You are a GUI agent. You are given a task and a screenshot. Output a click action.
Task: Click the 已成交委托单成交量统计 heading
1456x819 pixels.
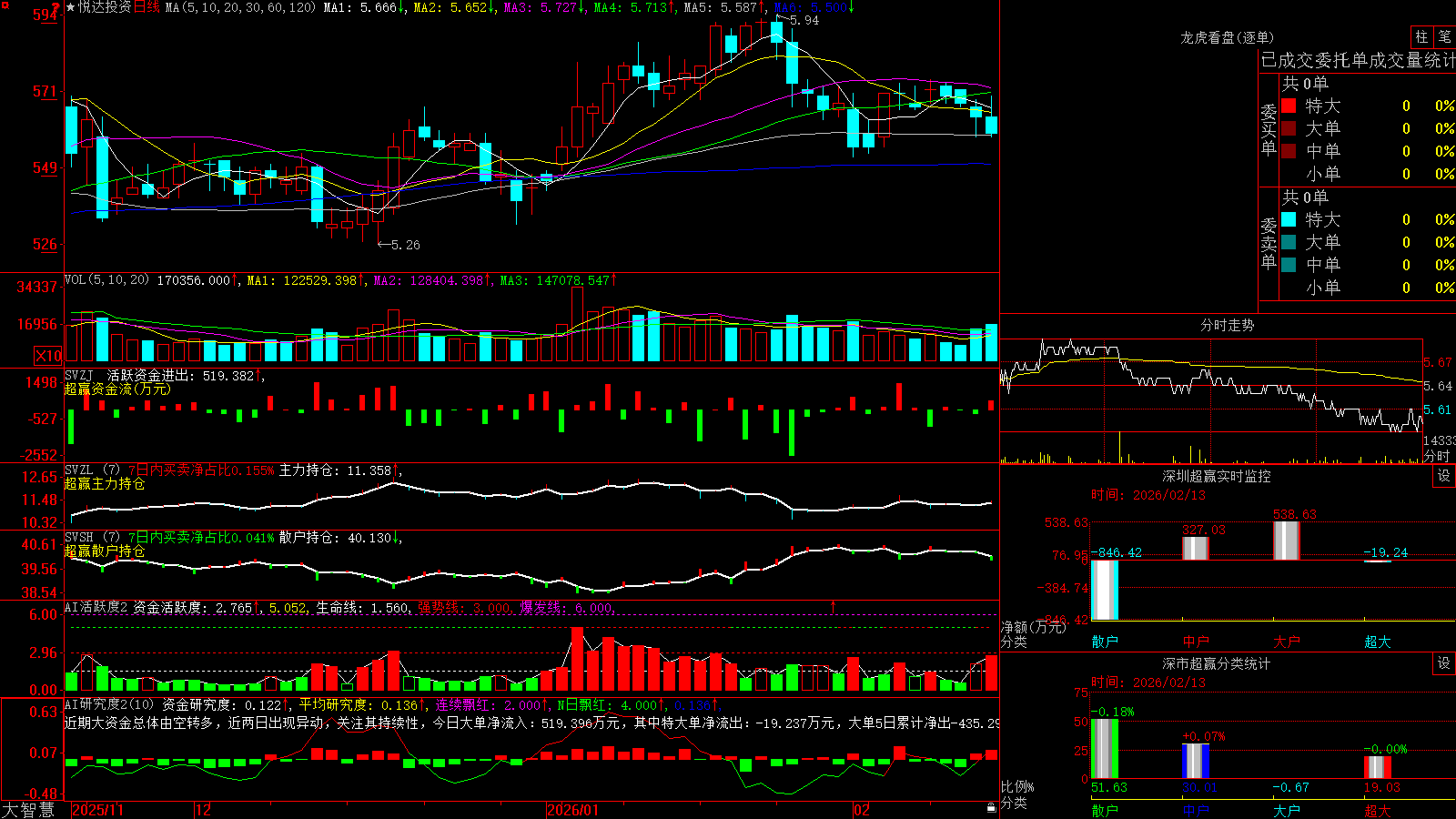(x=1358, y=60)
